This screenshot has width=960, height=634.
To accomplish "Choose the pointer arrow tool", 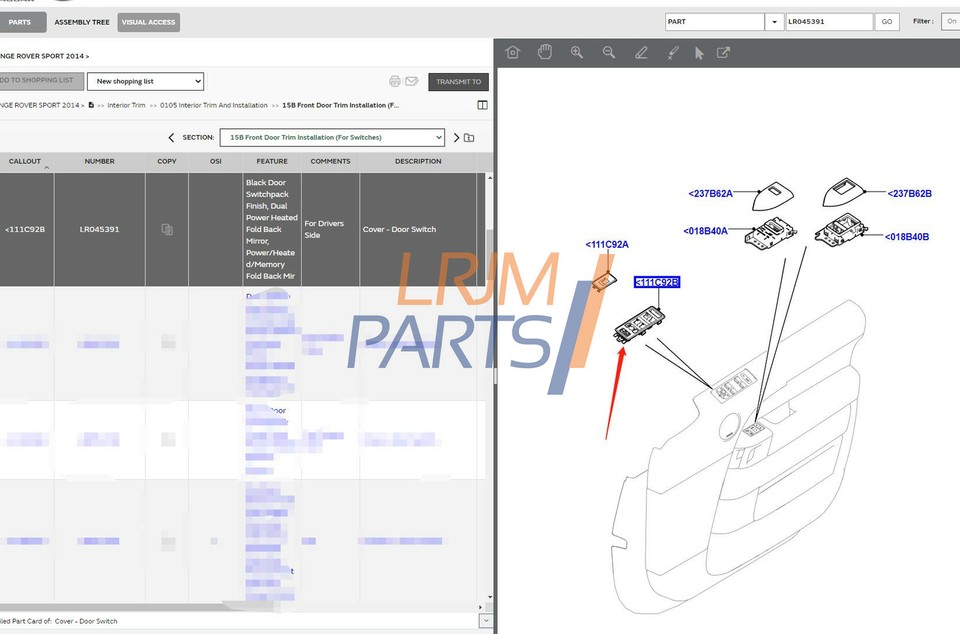I will point(699,53).
